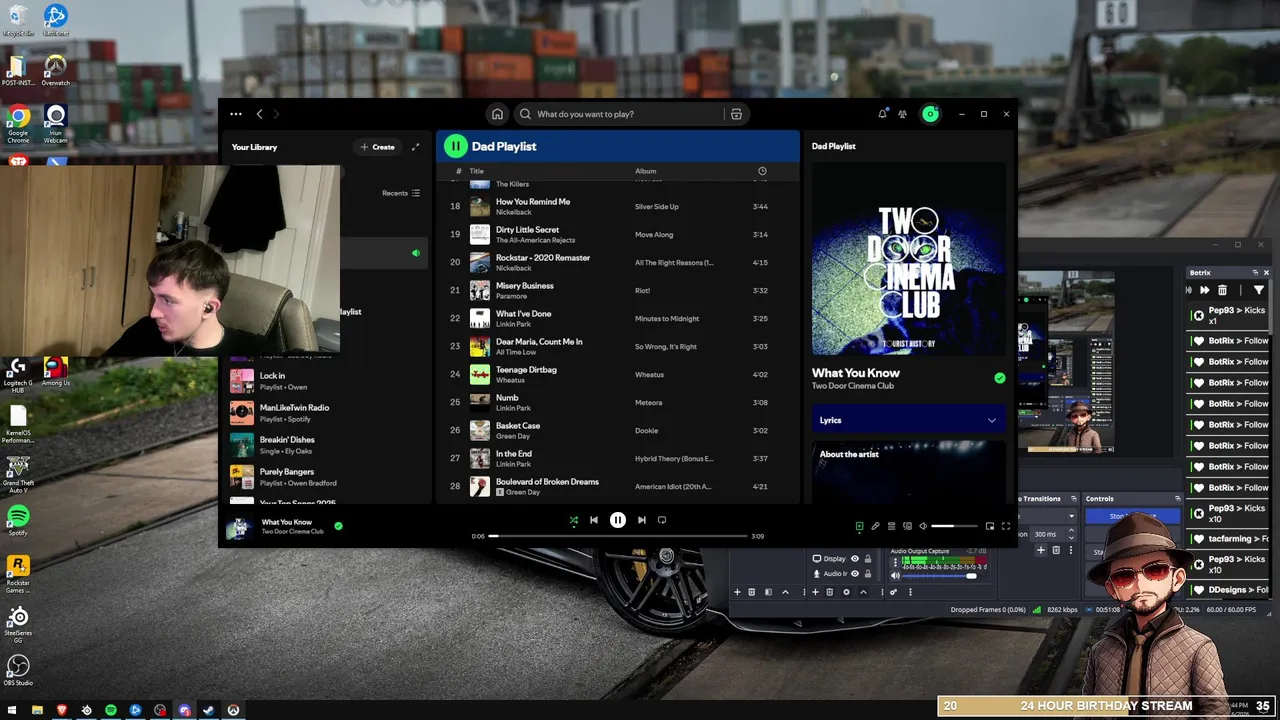
Task: Sort tracks by Album column header
Action: [x=645, y=171]
